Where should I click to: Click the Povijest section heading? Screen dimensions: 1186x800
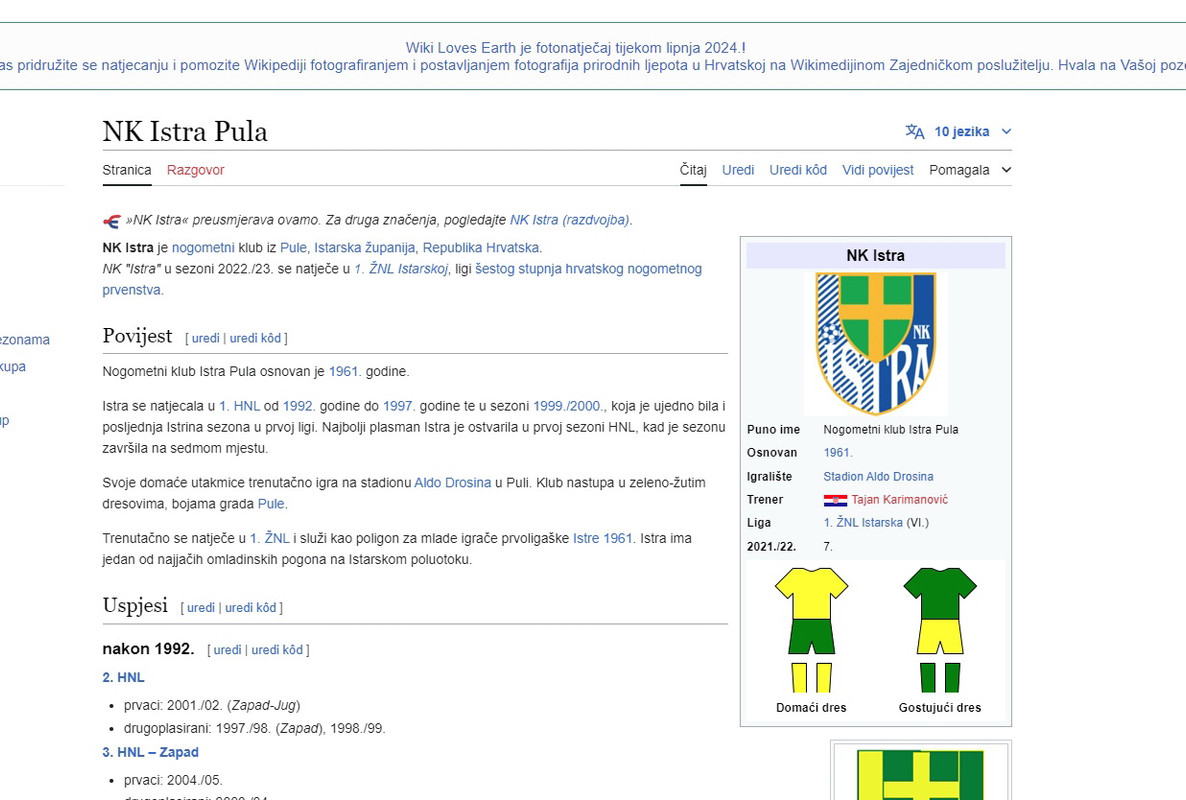click(138, 336)
